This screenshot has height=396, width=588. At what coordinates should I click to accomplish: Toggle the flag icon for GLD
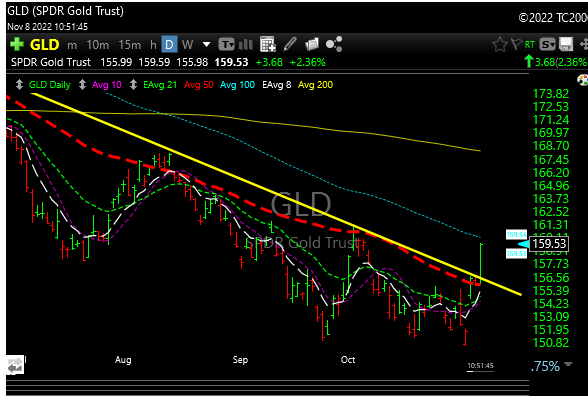[x=516, y=44]
